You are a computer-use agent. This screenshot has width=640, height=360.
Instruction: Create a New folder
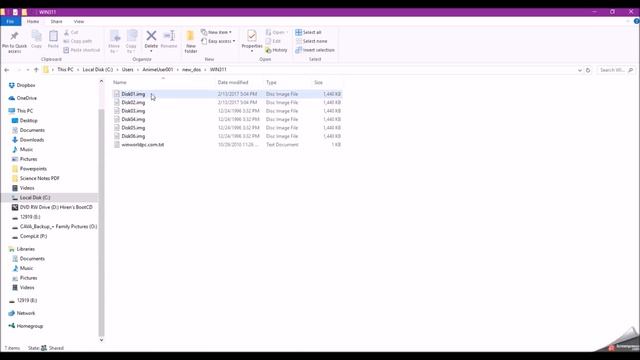point(191,41)
